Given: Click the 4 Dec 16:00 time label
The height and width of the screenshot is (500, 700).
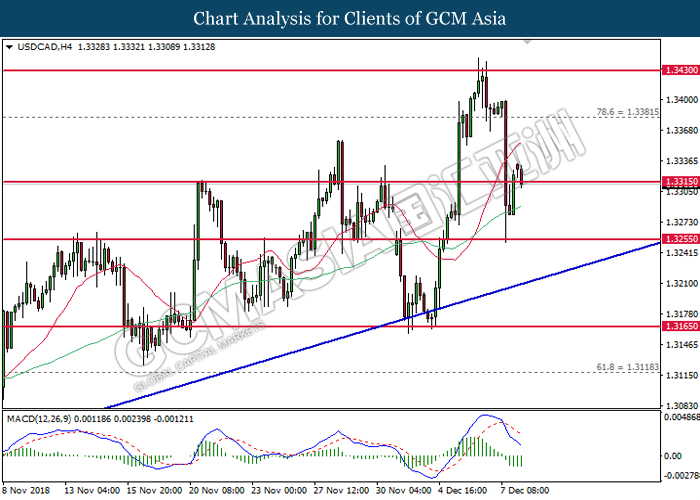Looking at the screenshot, I should tap(463, 490).
